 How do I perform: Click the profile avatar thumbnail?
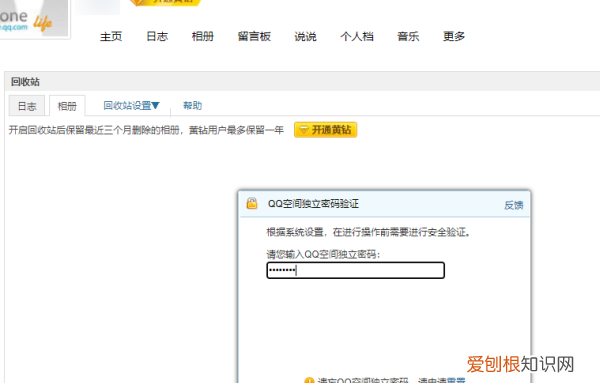click(x=34, y=18)
